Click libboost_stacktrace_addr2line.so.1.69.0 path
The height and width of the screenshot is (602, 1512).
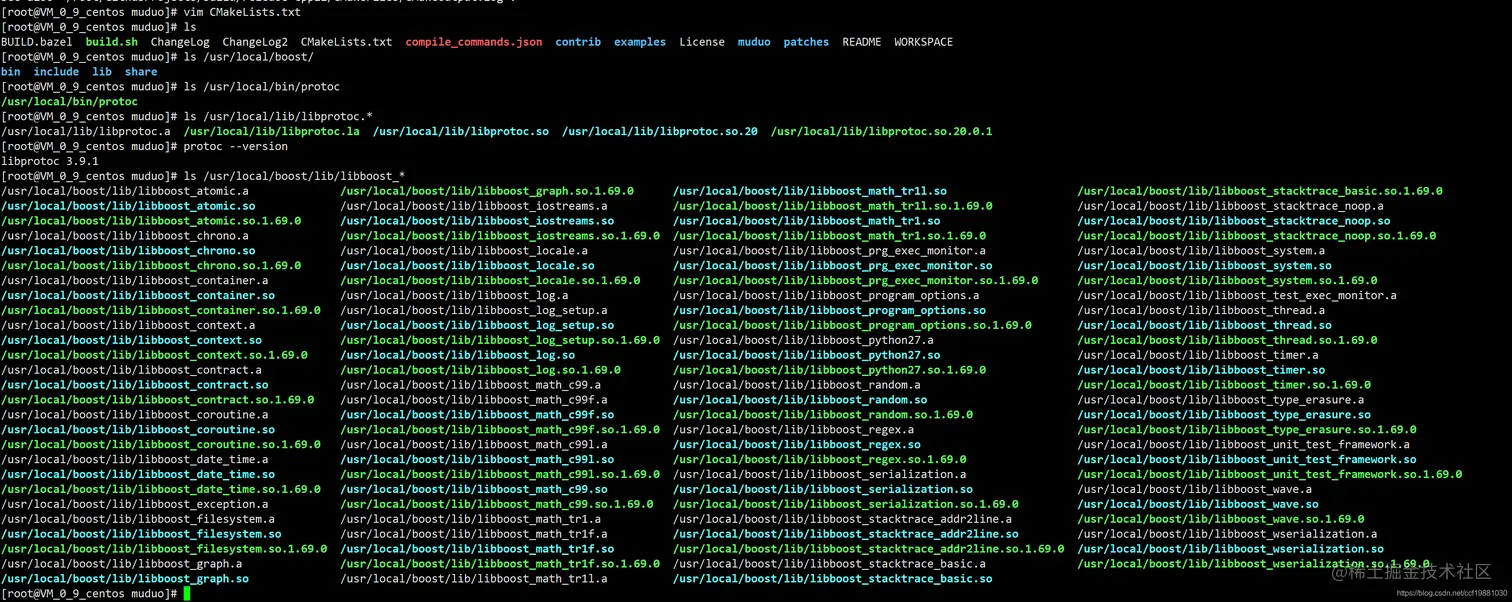(x=869, y=549)
